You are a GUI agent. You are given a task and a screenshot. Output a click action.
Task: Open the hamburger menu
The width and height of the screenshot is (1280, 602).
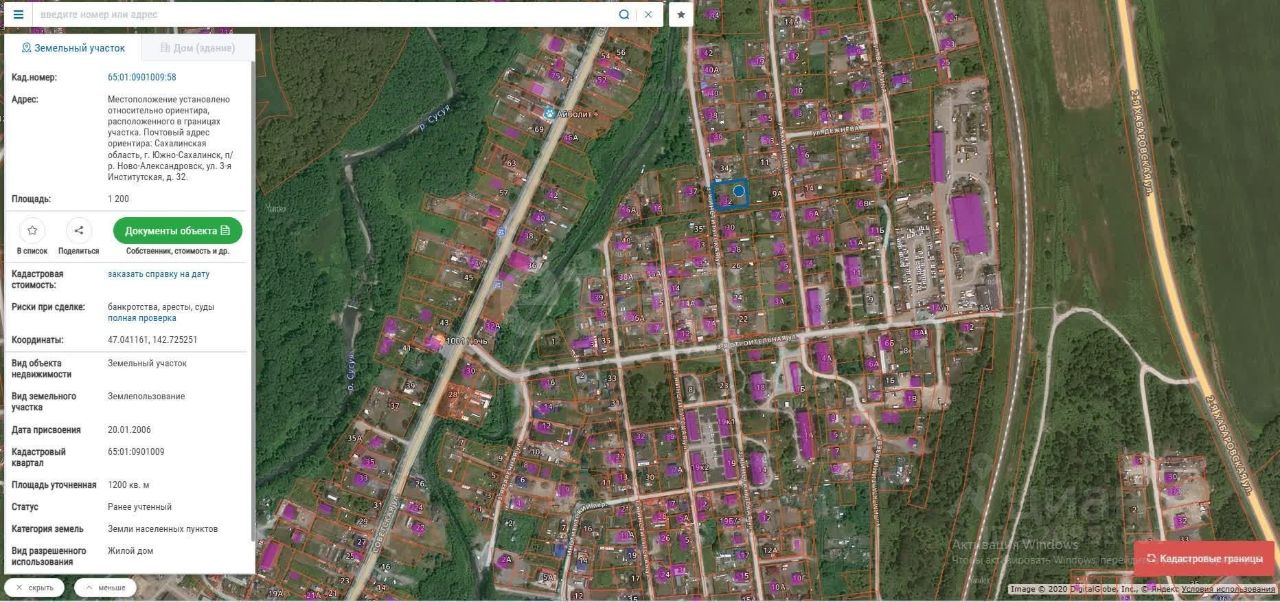tap(18, 14)
